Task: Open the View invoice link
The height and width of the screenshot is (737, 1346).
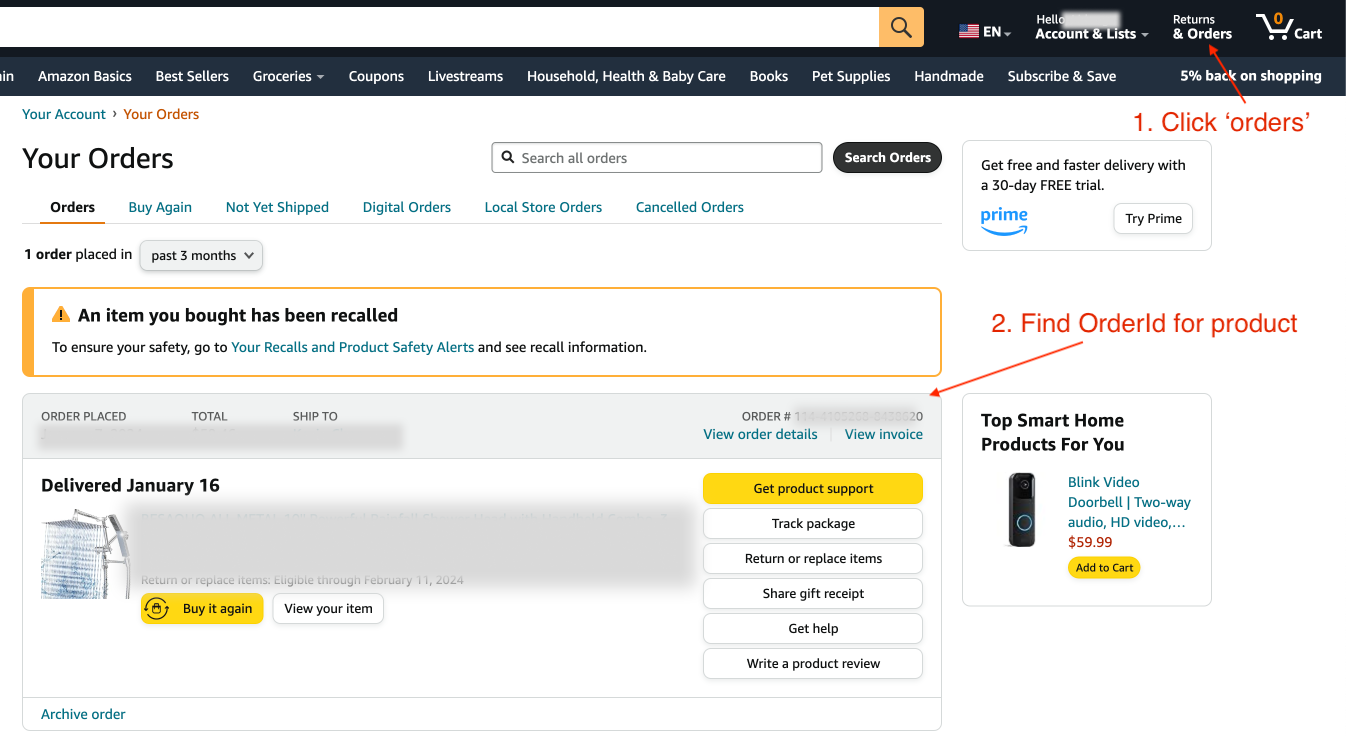Action: (x=884, y=434)
